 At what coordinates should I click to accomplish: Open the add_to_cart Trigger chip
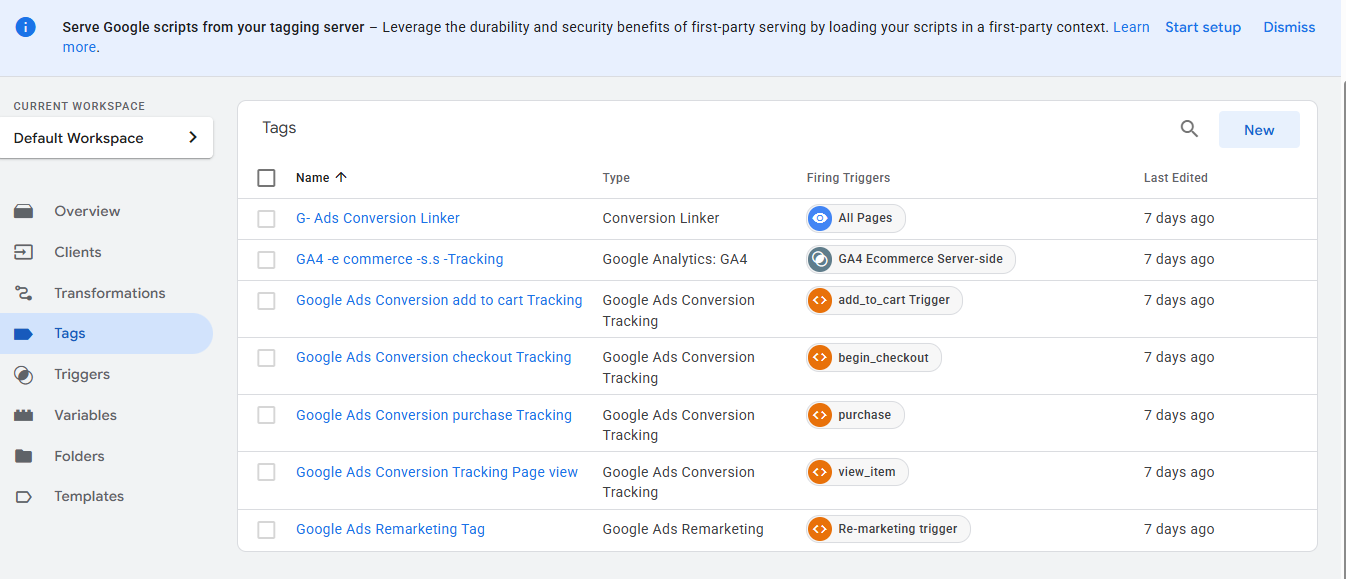pos(884,300)
